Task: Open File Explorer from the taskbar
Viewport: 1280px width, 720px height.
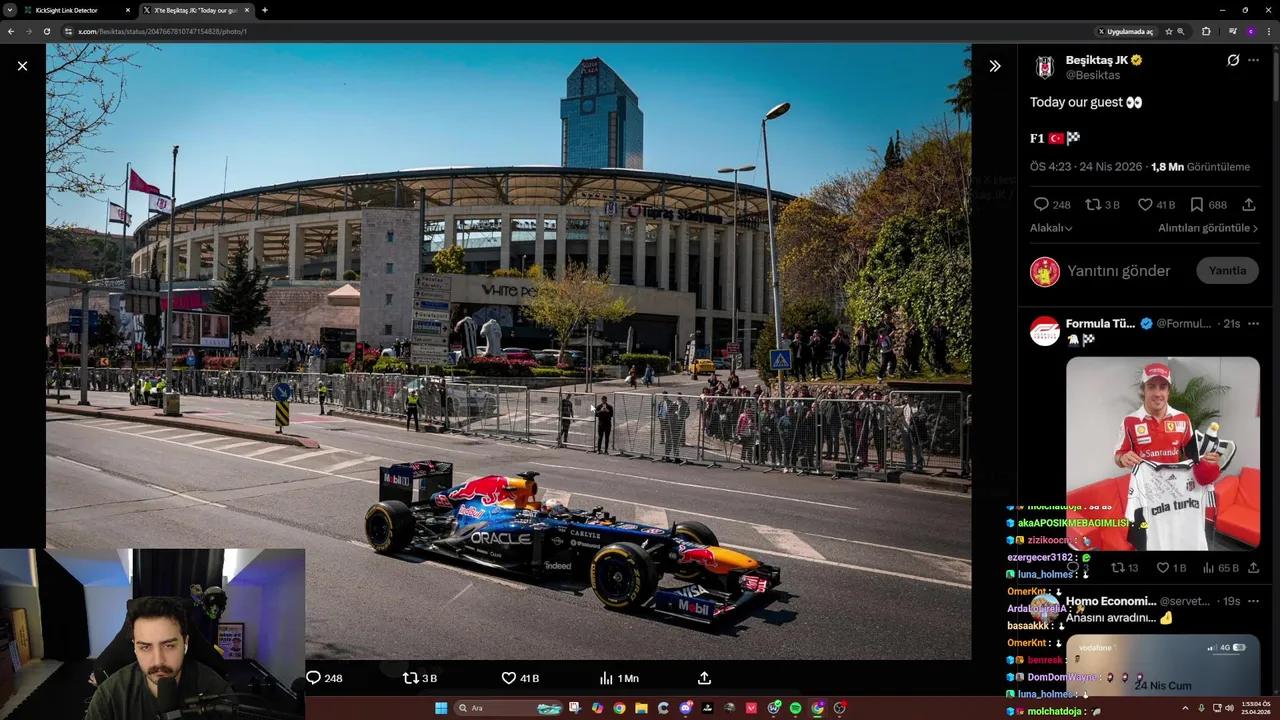Action: [x=641, y=708]
